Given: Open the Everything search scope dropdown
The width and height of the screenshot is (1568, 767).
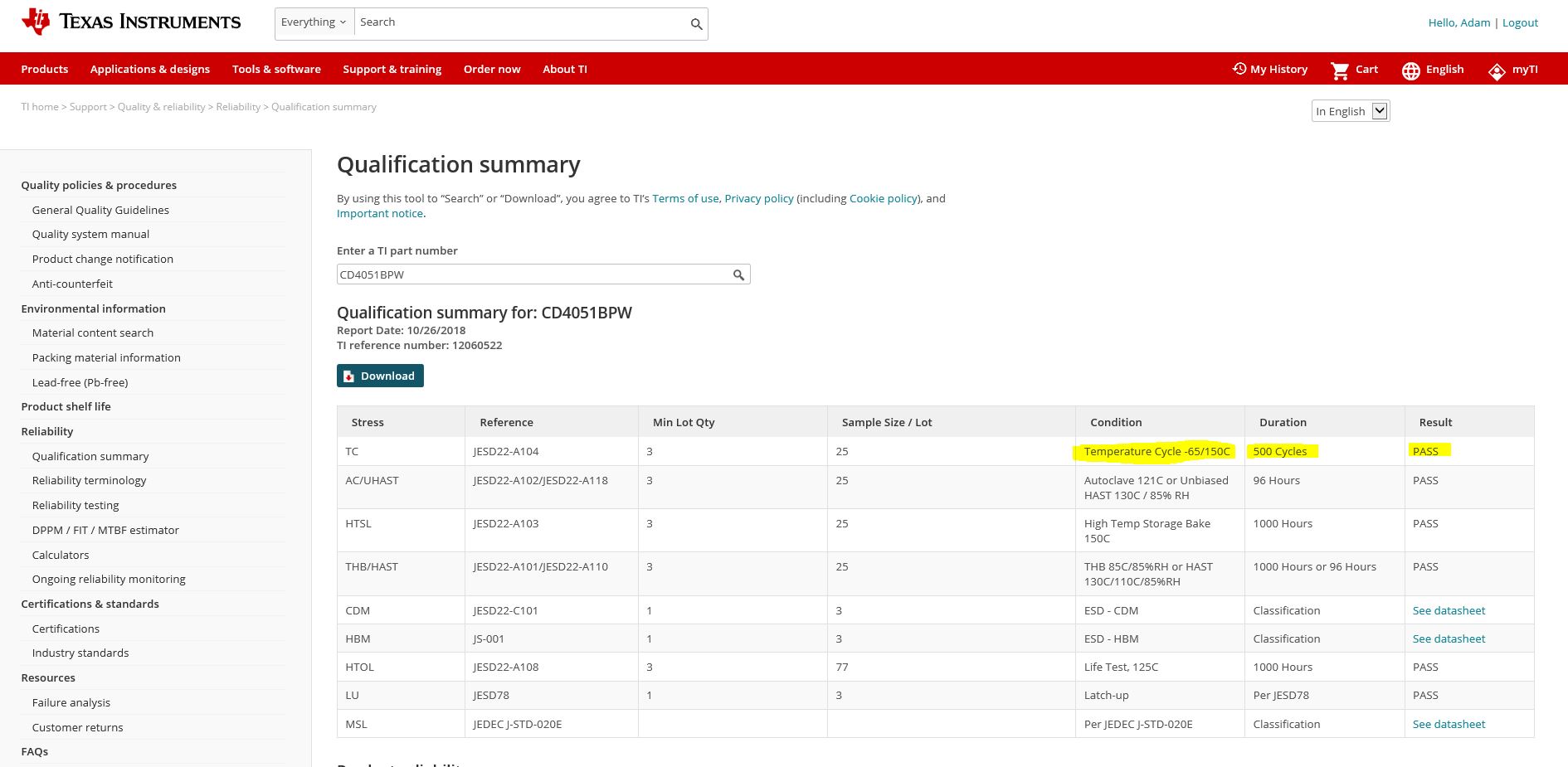Looking at the screenshot, I should tap(314, 22).
